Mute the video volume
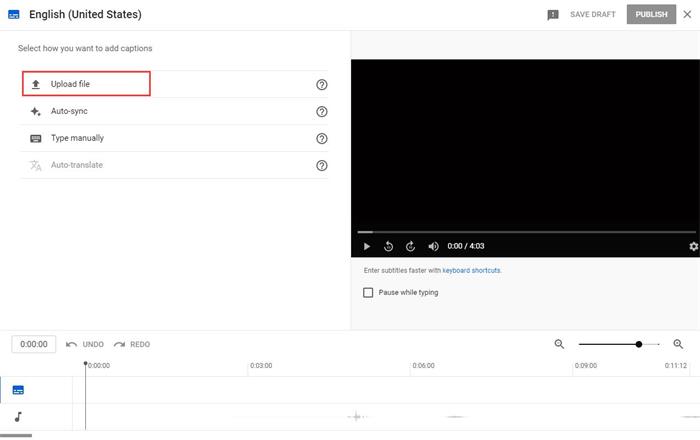Image resolution: width=700 pixels, height=440 pixels. point(433,246)
